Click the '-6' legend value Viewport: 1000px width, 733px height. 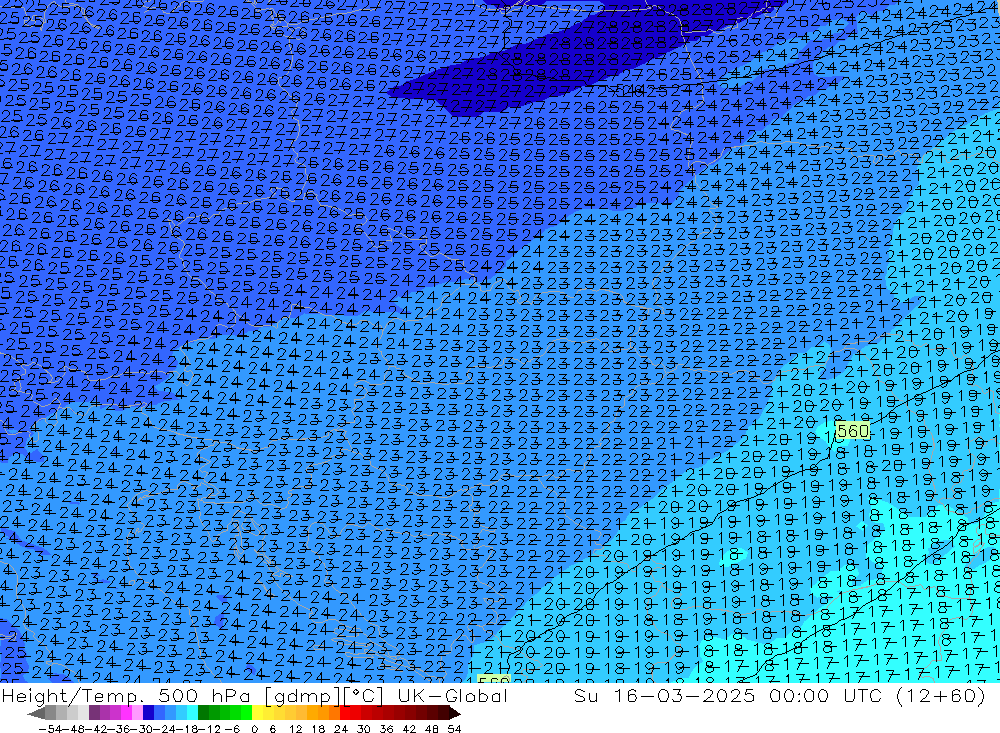233,729
